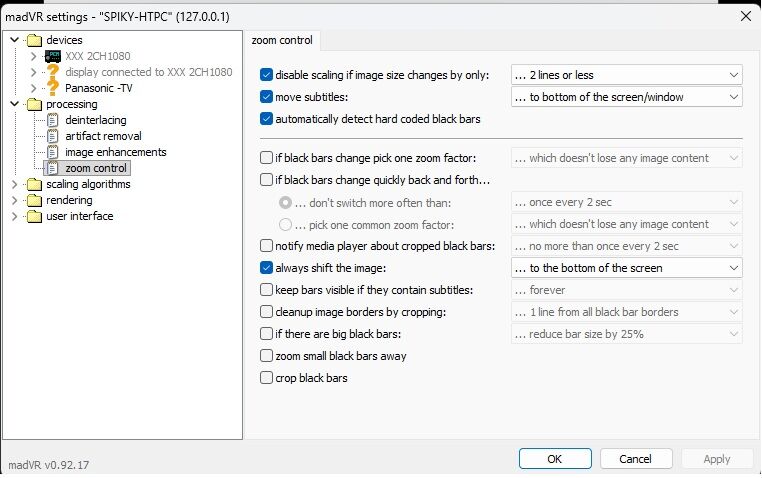762x478 pixels.
Task: Enable the crop black bars checkbox
Action: 266,378
